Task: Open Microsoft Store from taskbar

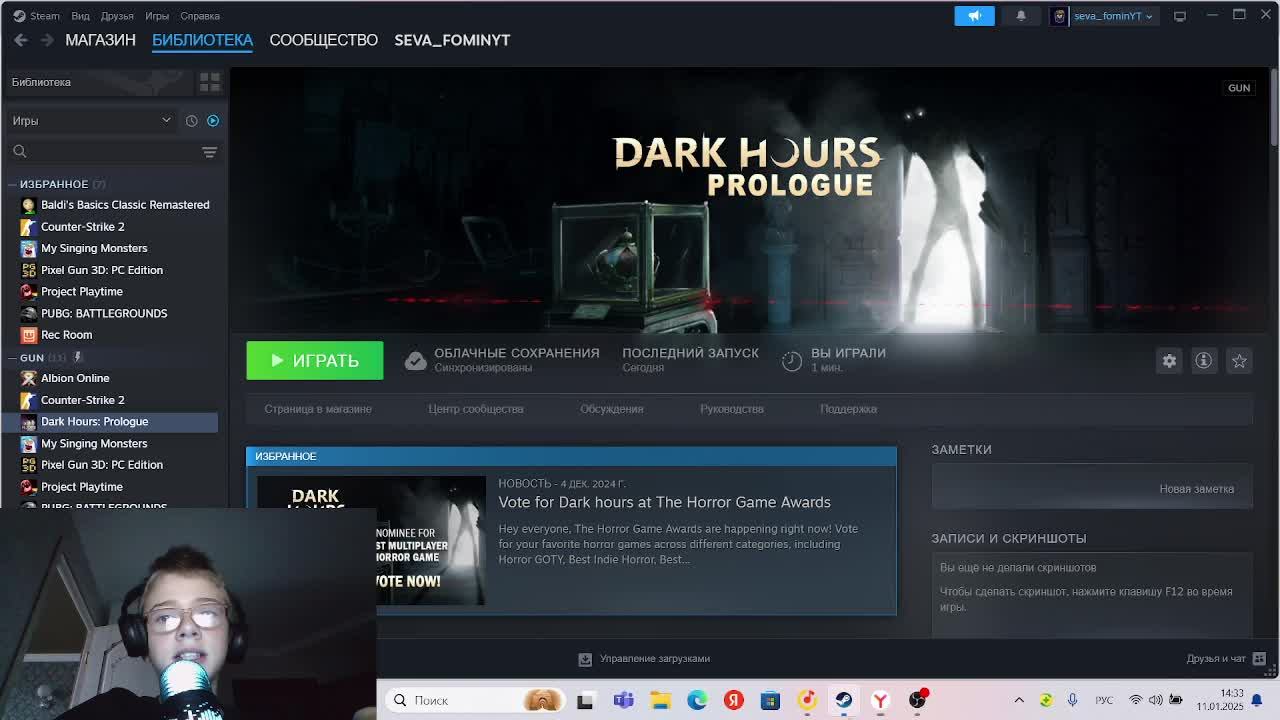Action: [770, 700]
